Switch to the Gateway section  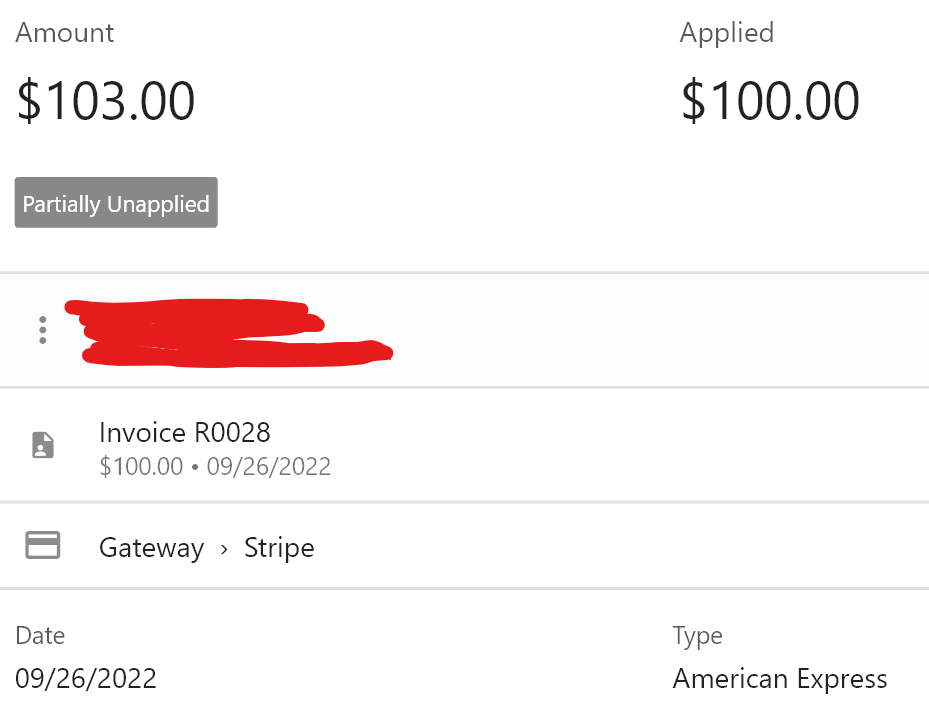(x=151, y=547)
